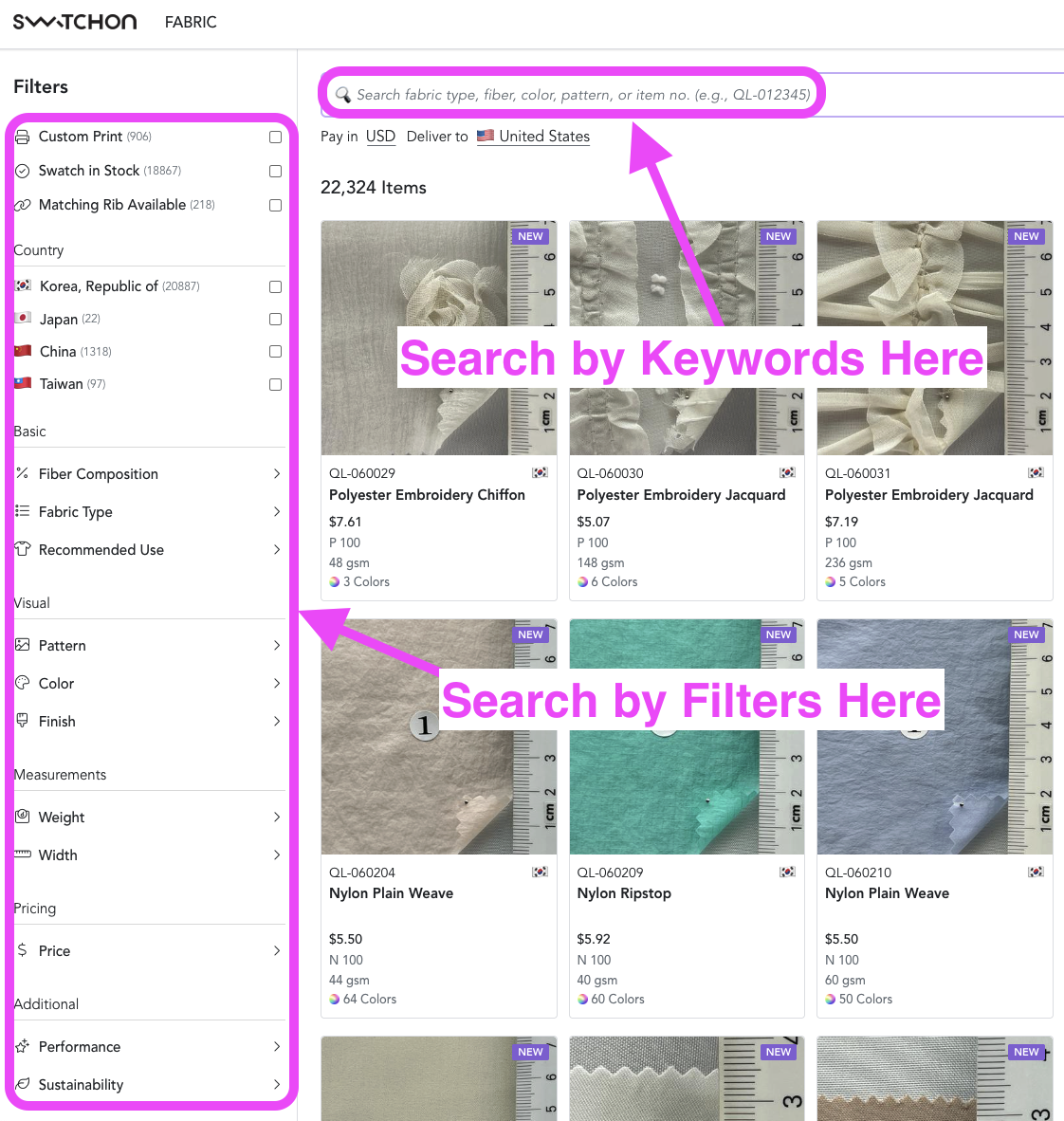1064x1121 pixels.
Task: Open the green Nylon Ripstop thumbnail
Action: coord(687,736)
